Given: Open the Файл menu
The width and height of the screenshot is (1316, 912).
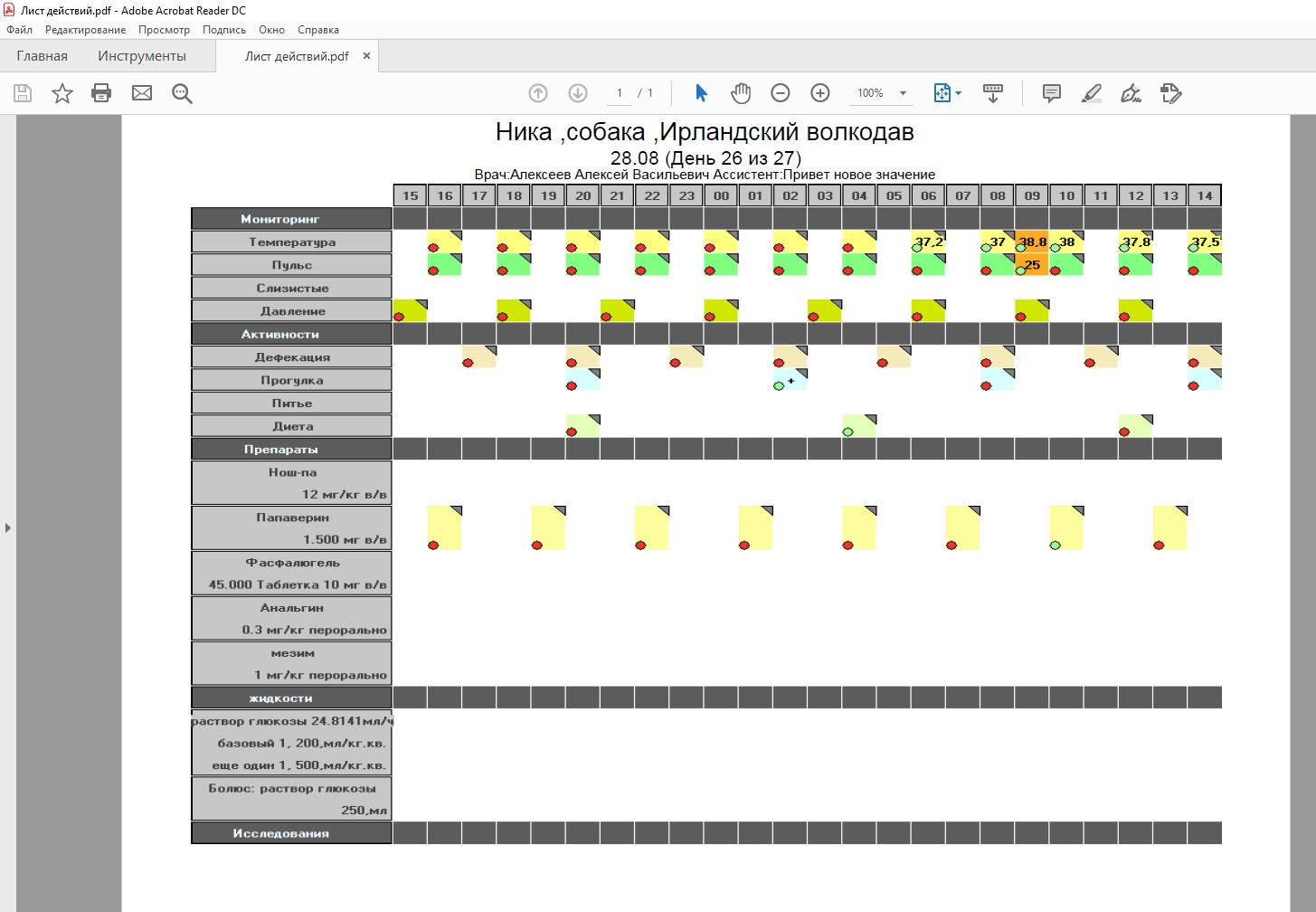Looking at the screenshot, I should 19,30.
